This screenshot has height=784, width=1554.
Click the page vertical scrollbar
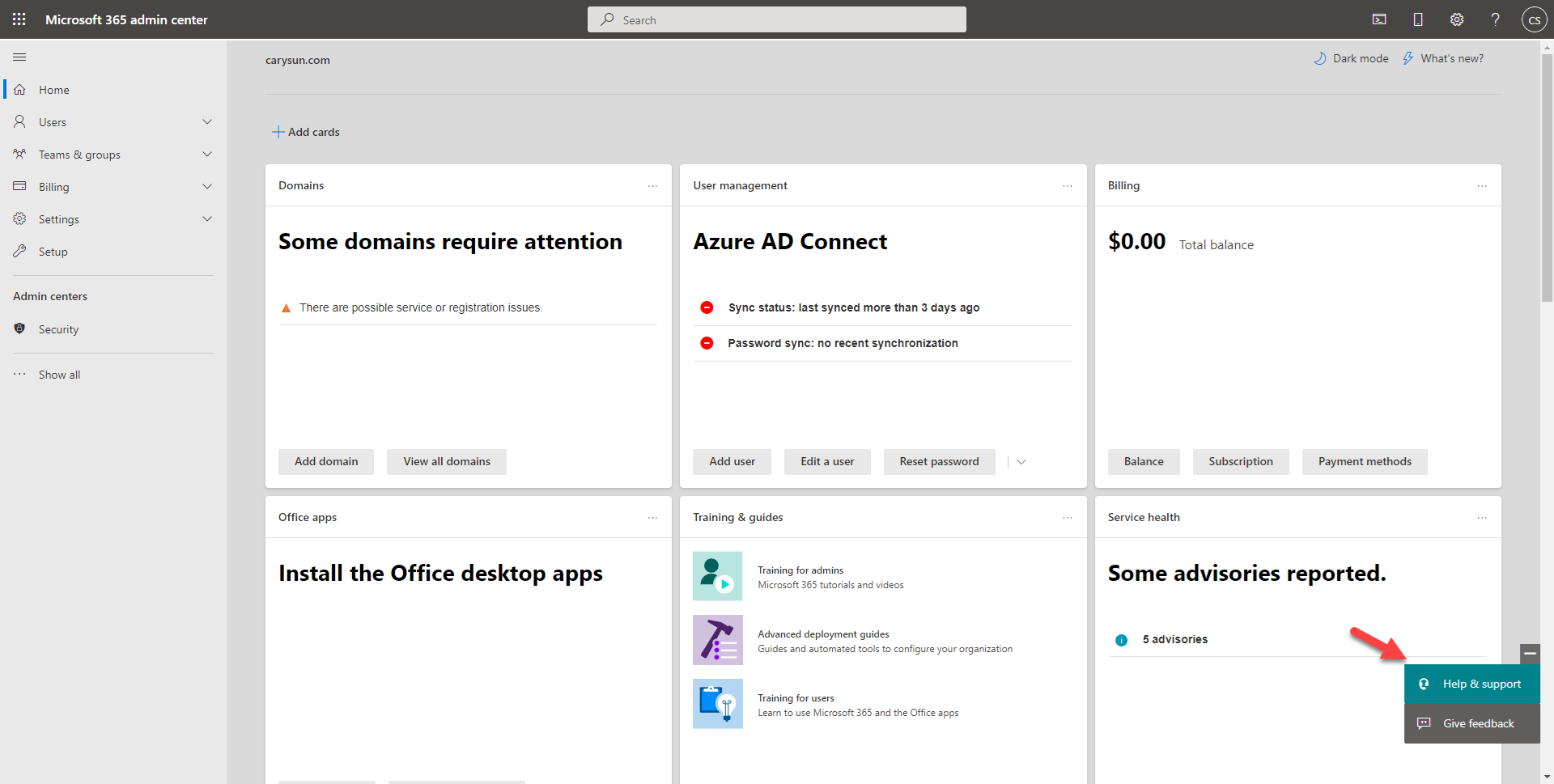point(1547,178)
